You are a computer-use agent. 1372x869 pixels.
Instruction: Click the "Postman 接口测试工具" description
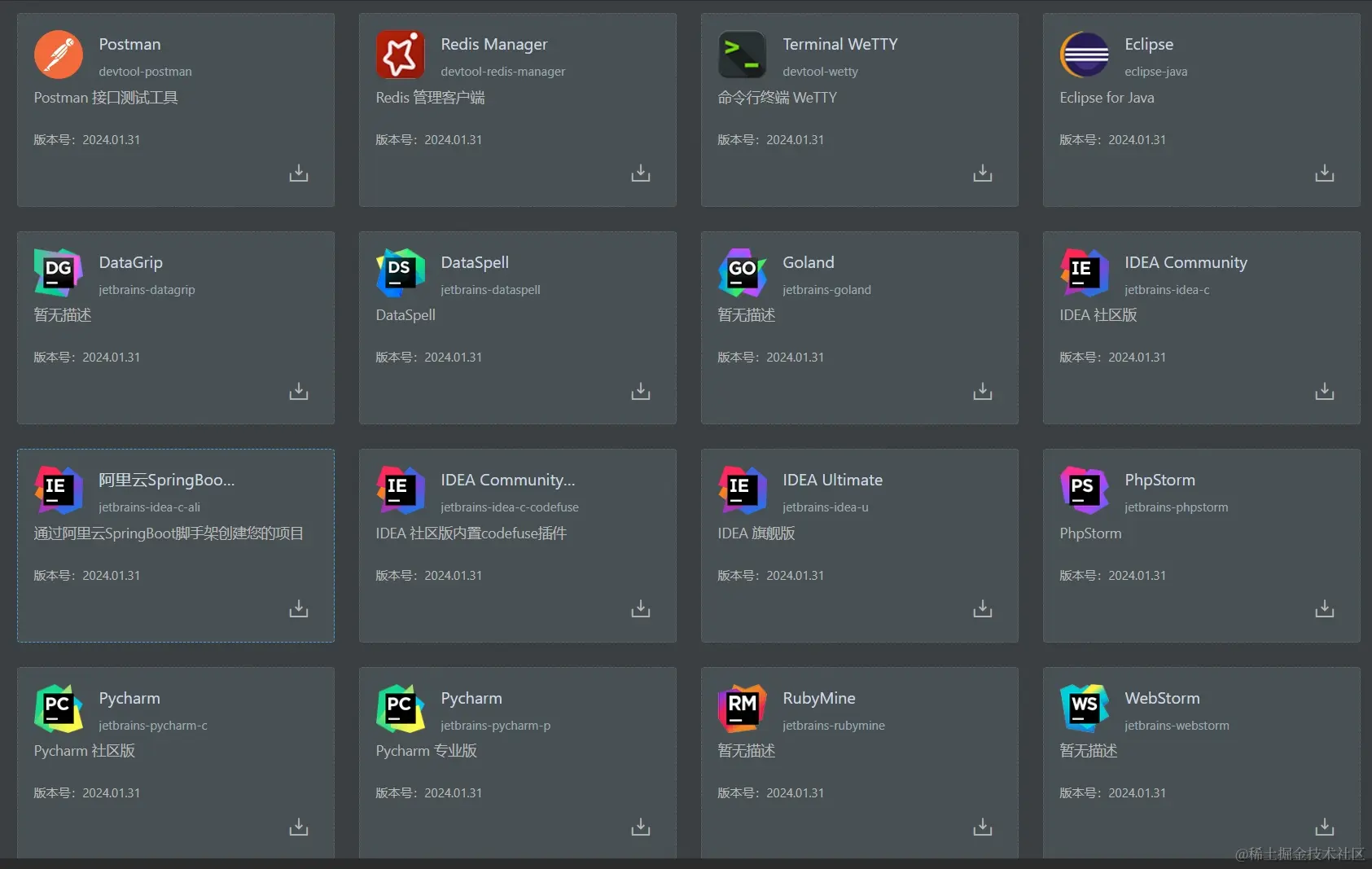tap(106, 98)
